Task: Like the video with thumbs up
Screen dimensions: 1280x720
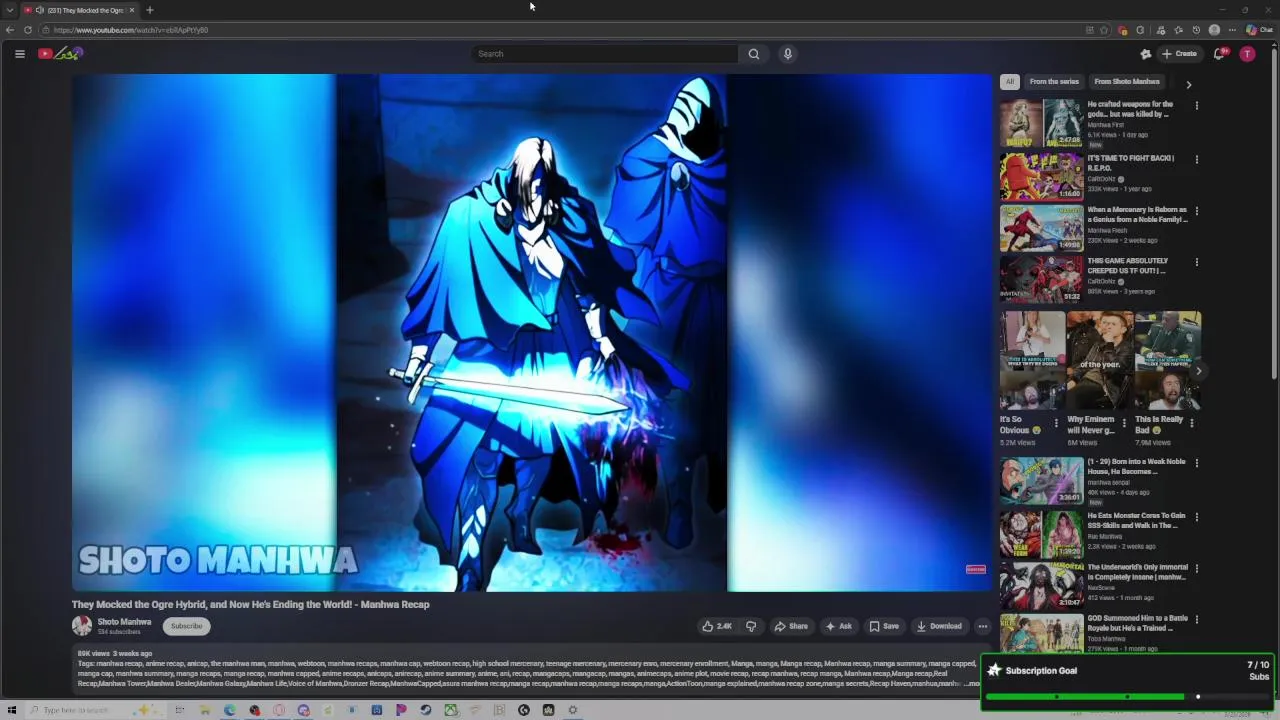Action: point(717,626)
